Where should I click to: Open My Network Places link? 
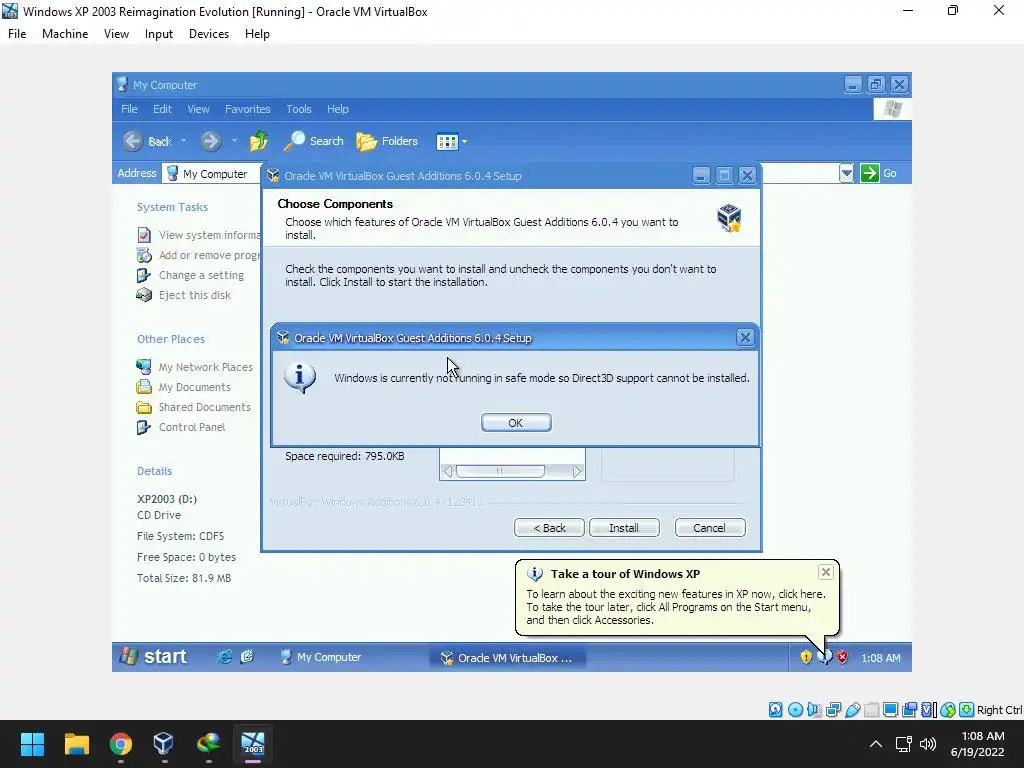(x=195, y=367)
